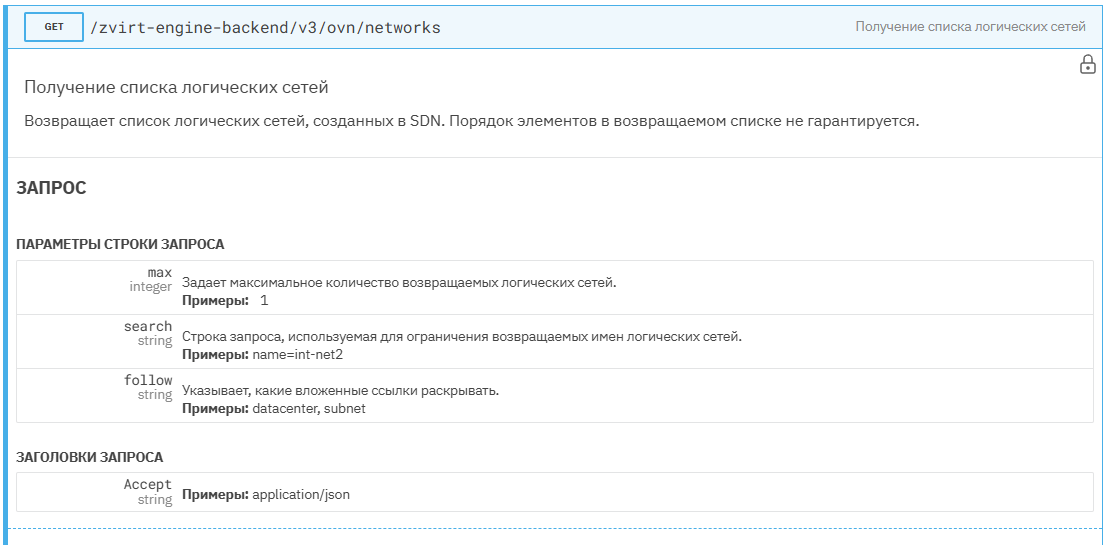The width and height of the screenshot is (1111, 545).
Task: Click the 'ЗАПРОС' section heading
Action: (51, 188)
